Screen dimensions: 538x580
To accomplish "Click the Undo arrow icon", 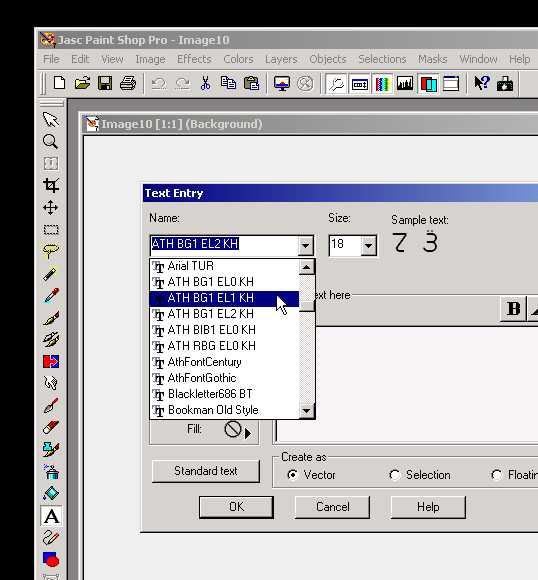I will (x=159, y=84).
